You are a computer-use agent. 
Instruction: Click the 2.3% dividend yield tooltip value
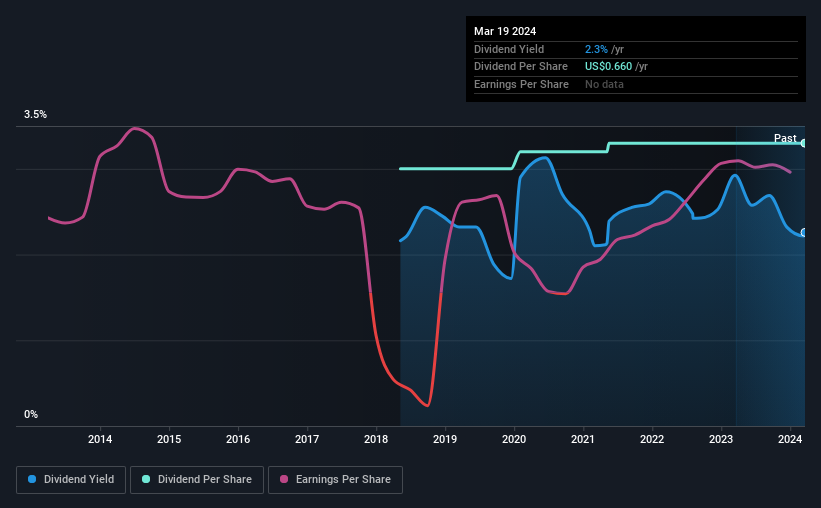point(596,49)
